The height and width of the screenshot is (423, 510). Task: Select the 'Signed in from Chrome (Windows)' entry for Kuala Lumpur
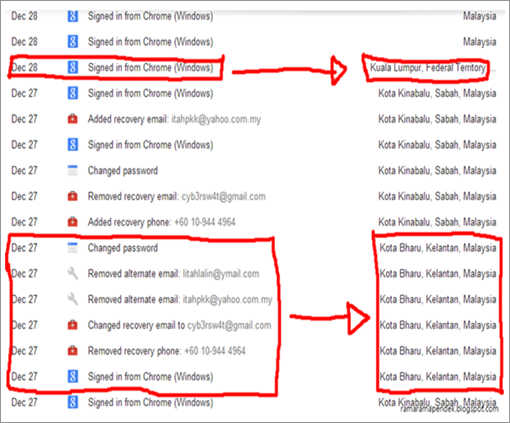(x=150, y=68)
